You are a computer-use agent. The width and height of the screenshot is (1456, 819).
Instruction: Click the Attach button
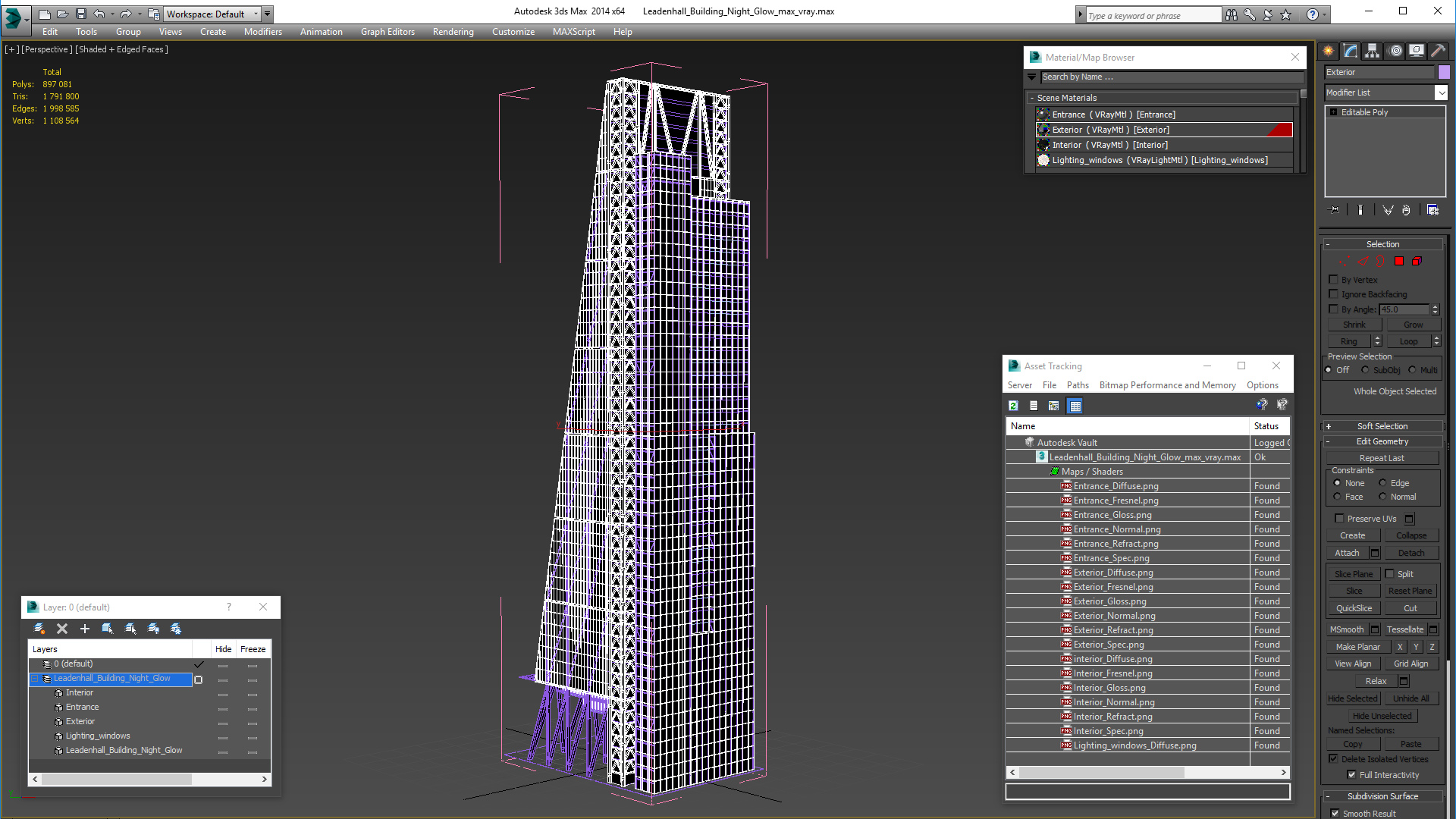pos(1347,553)
